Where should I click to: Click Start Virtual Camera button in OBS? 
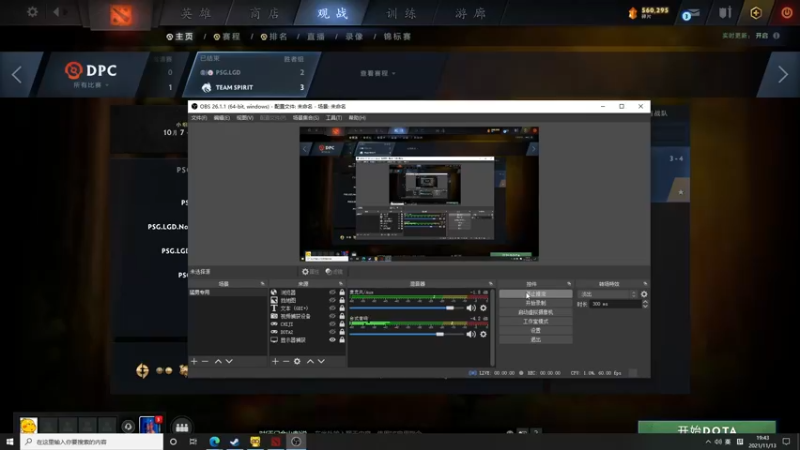pos(535,312)
